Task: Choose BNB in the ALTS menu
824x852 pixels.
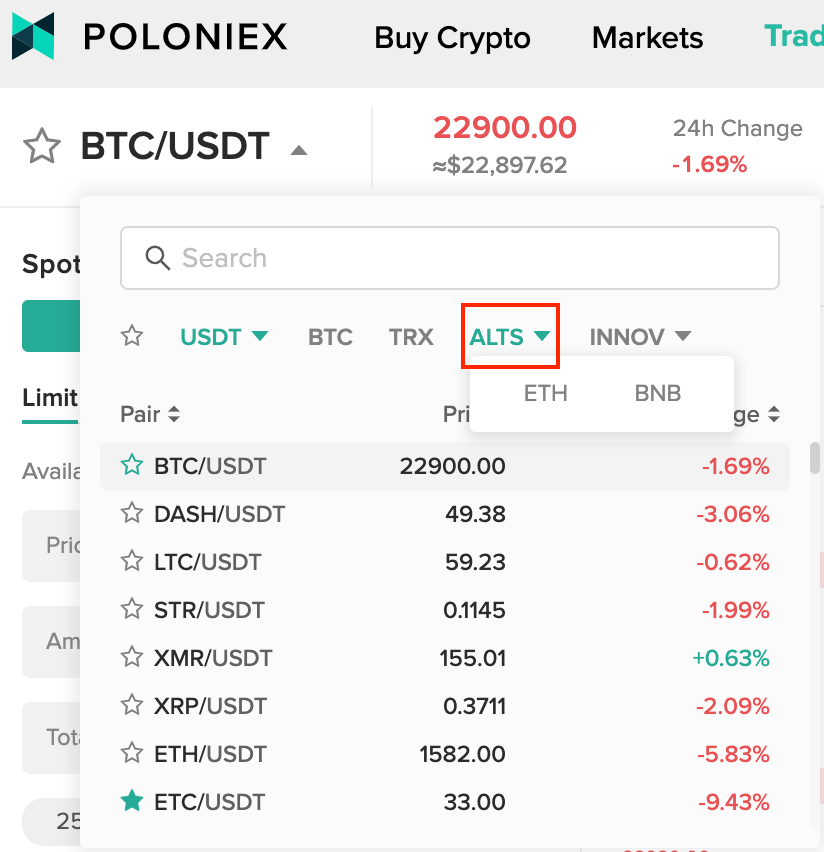Action: pos(658,393)
